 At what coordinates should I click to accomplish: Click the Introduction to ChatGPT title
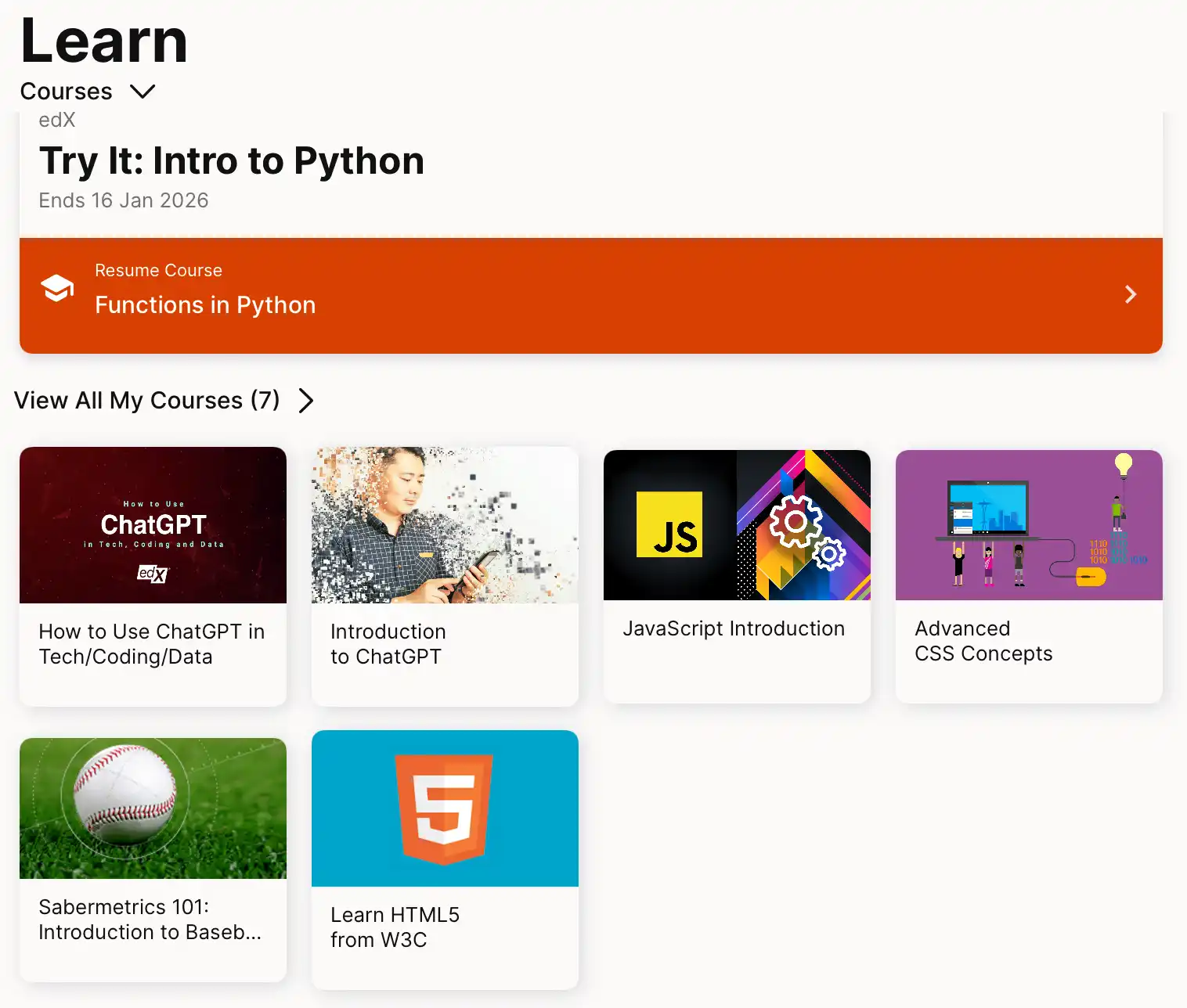click(x=388, y=644)
